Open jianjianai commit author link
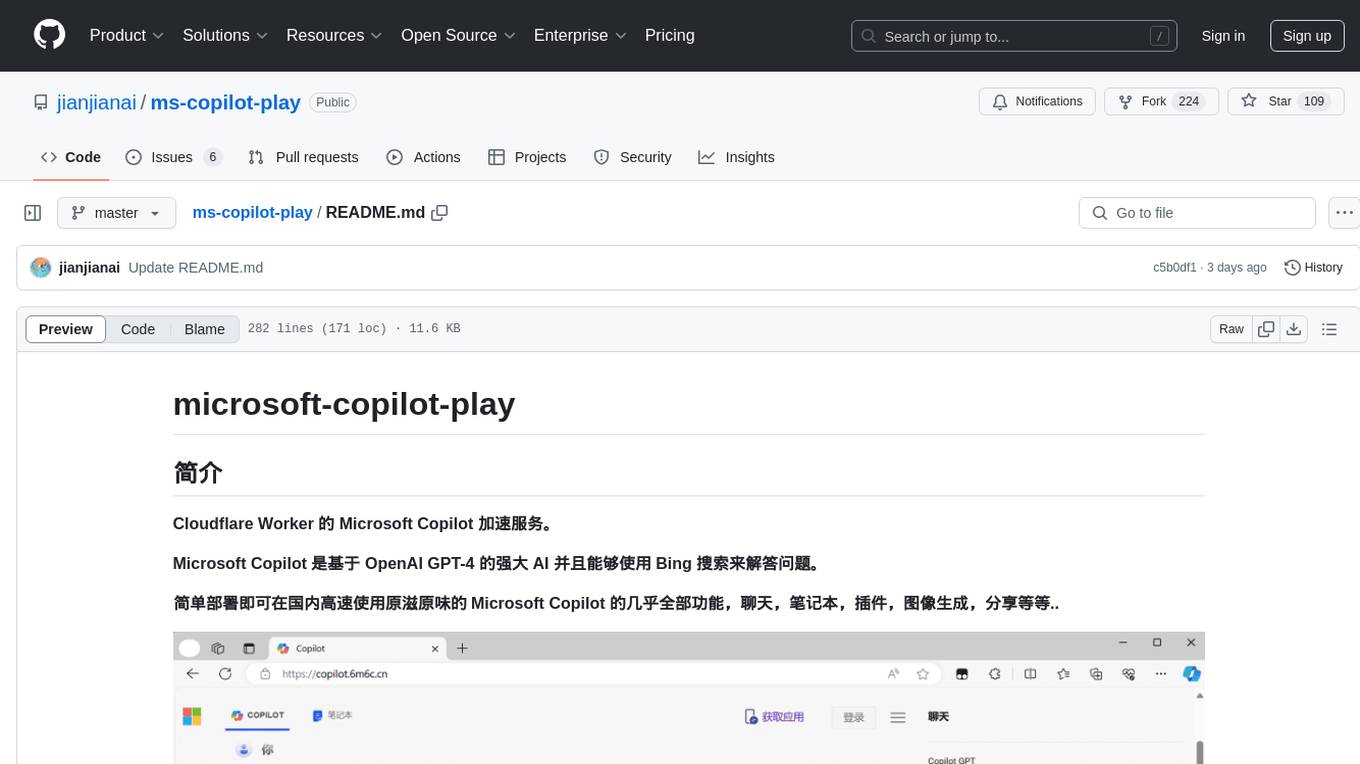Viewport: 1360px width, 764px height. [90, 268]
